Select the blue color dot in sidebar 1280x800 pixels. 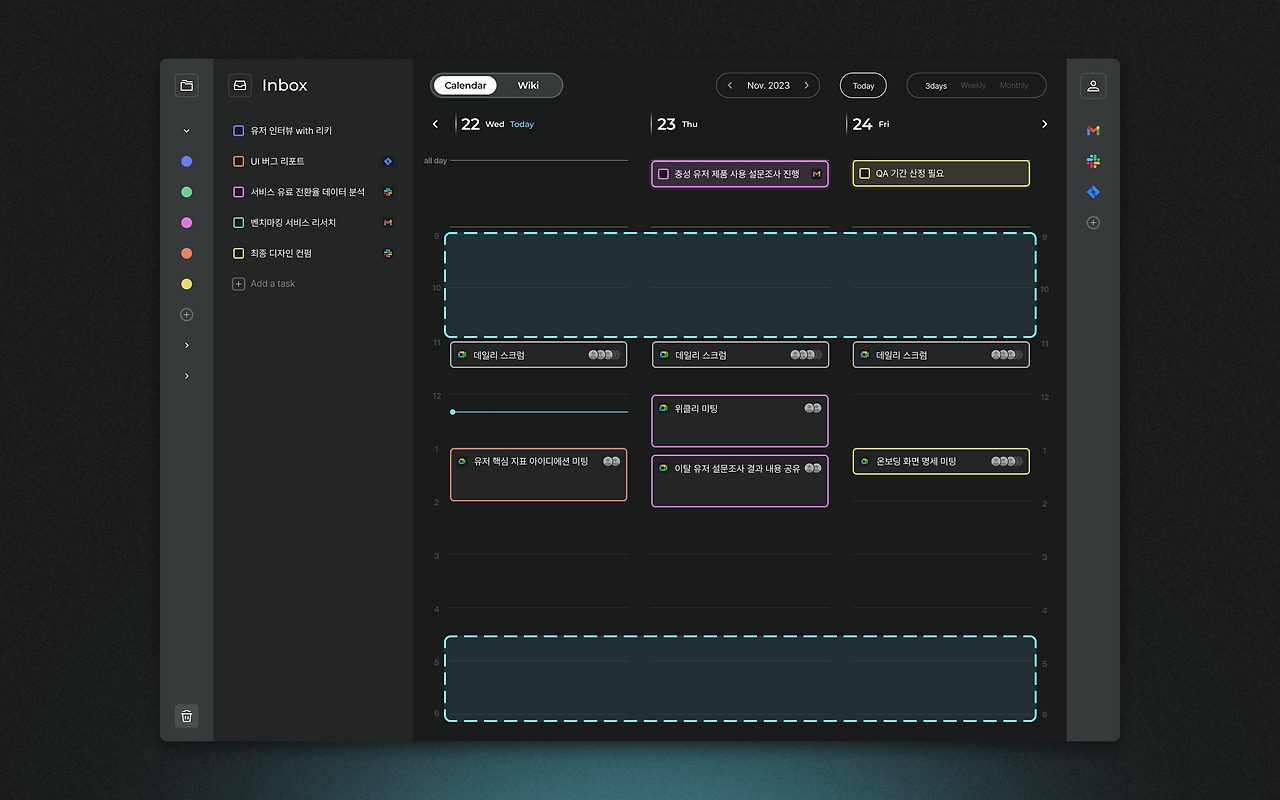point(187,161)
